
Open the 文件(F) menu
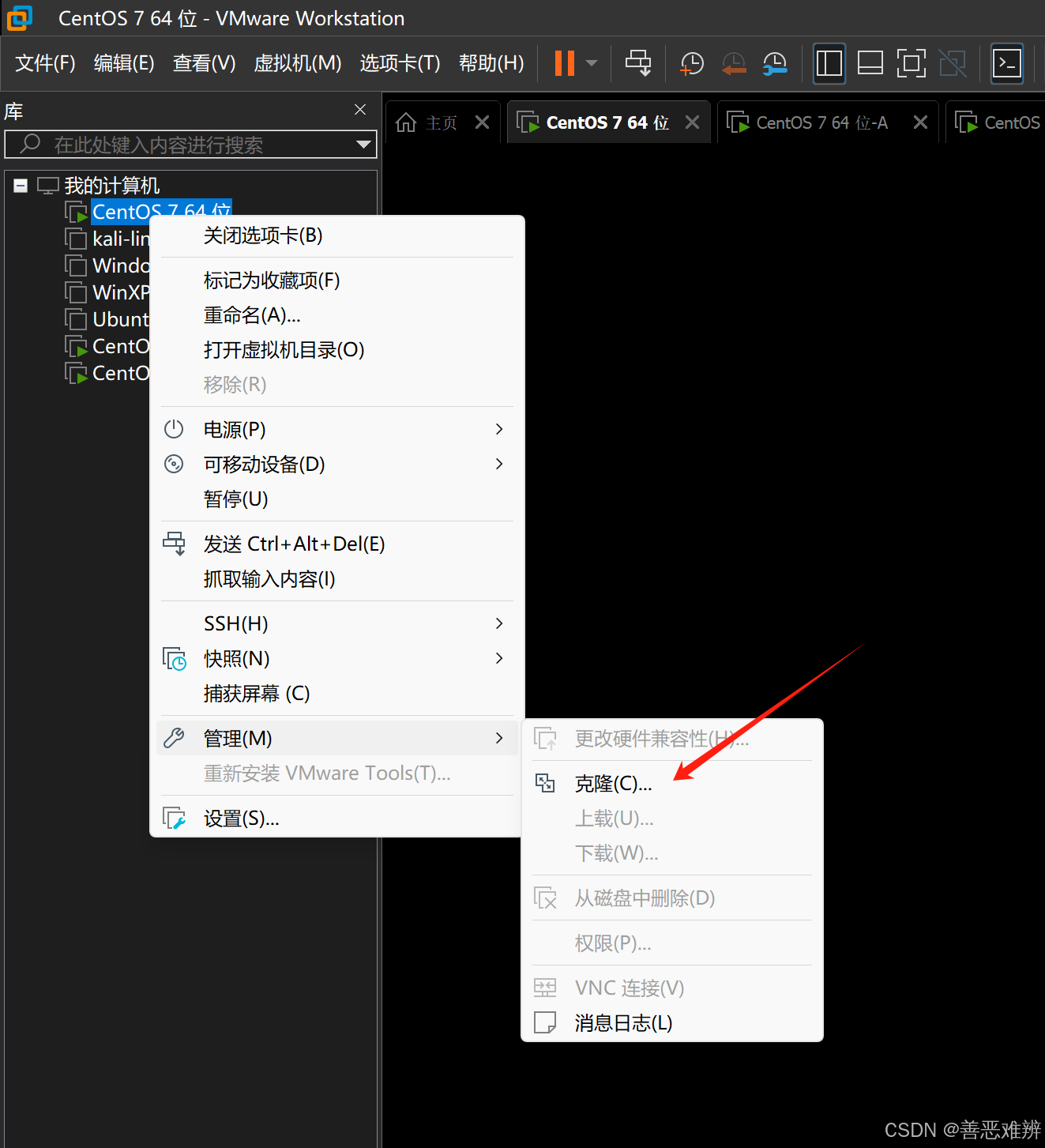click(x=45, y=63)
